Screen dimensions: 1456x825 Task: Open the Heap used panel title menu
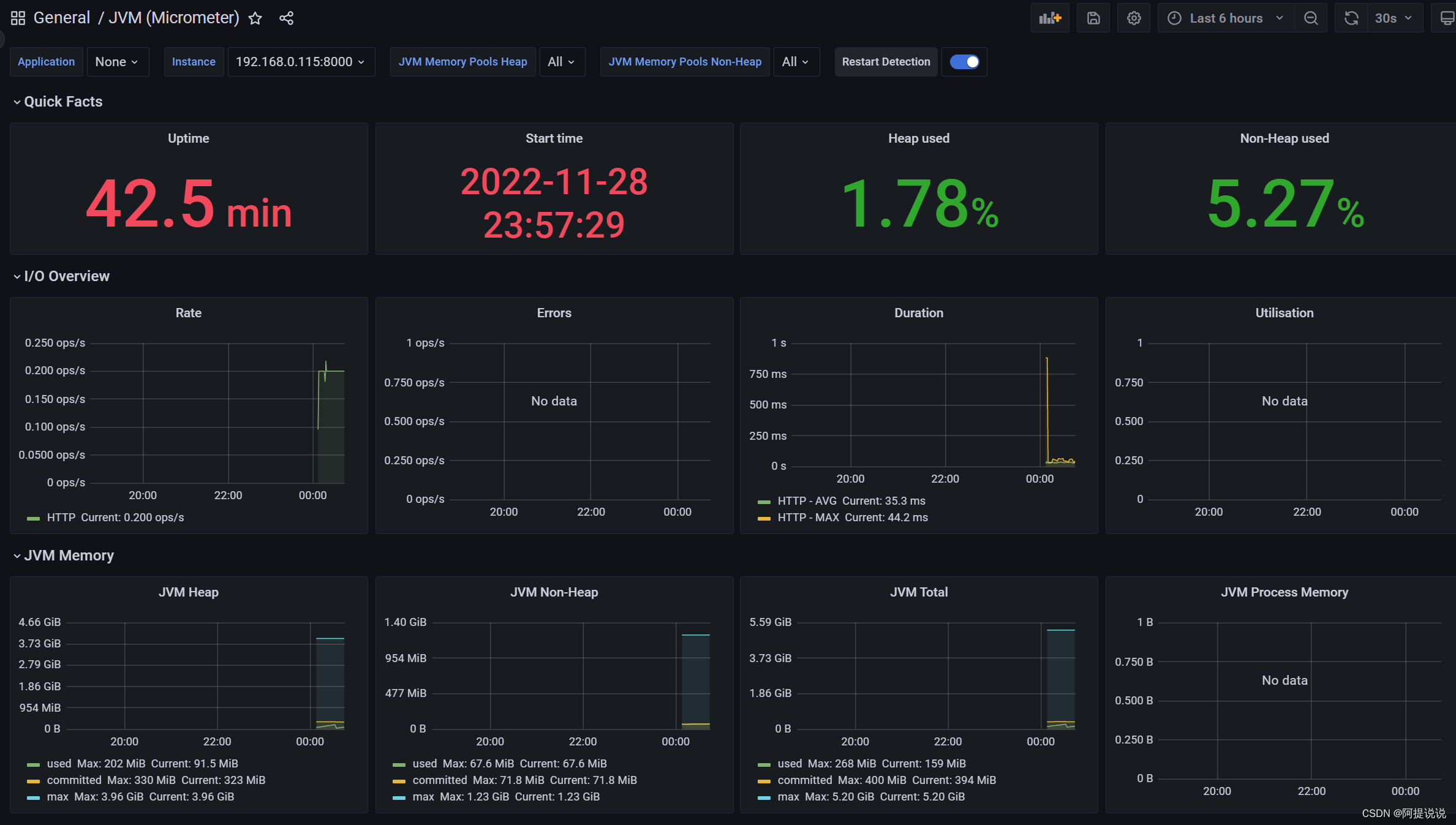[x=919, y=138]
